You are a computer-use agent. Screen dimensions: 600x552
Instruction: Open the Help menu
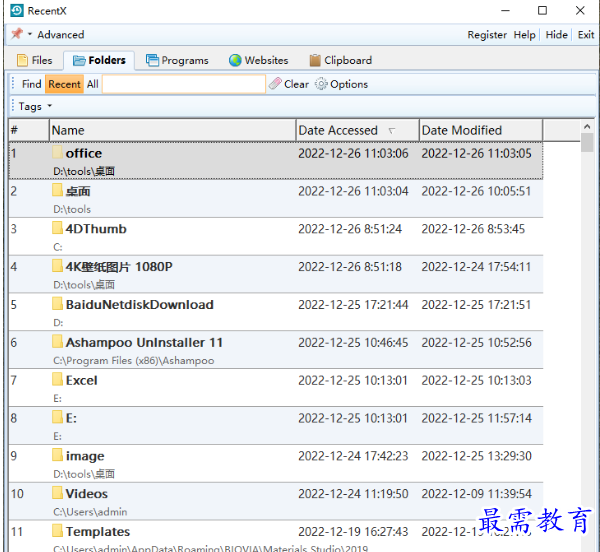click(524, 35)
